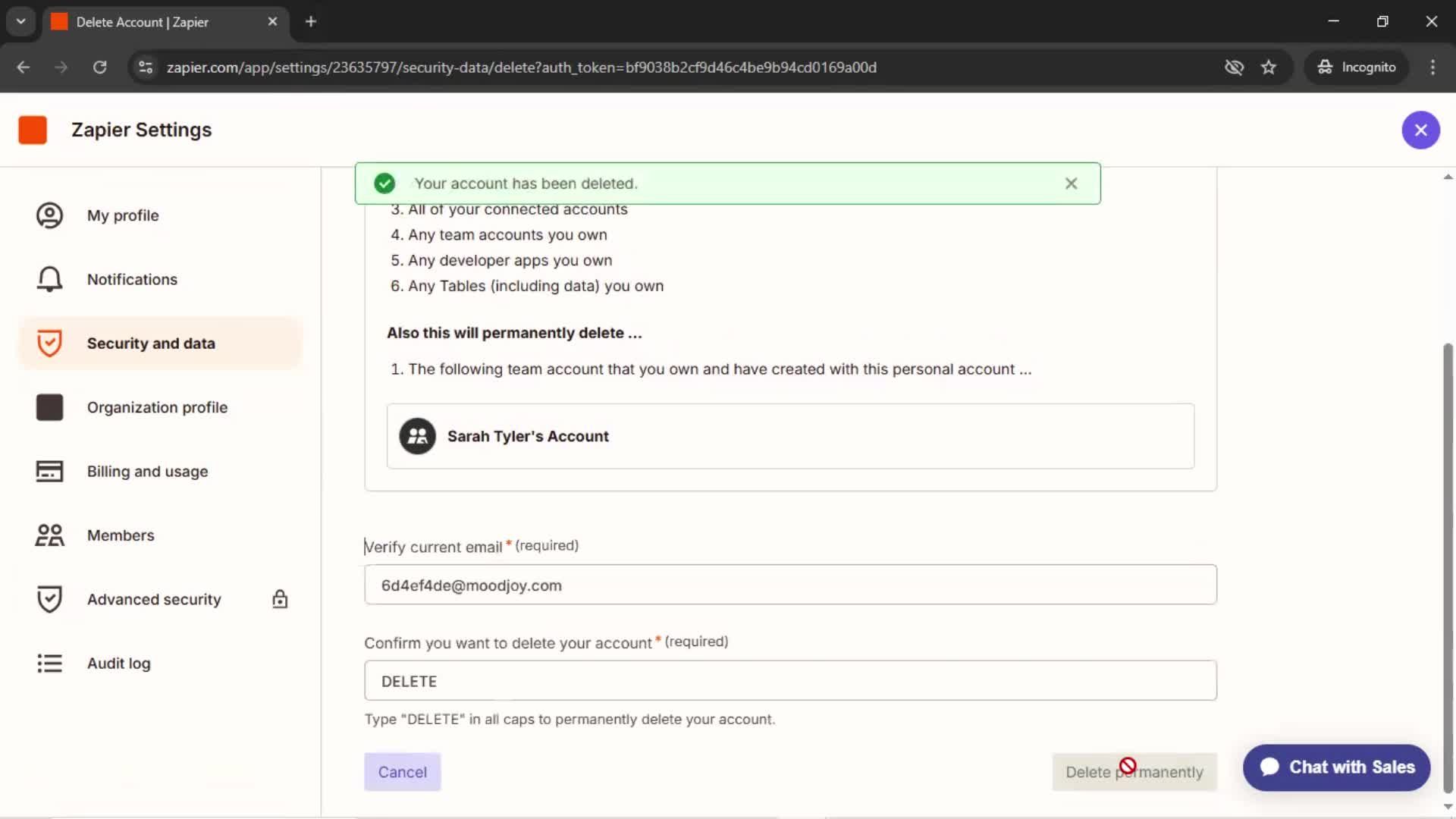
Task: Click the Zapier Settings heading text
Action: click(142, 130)
